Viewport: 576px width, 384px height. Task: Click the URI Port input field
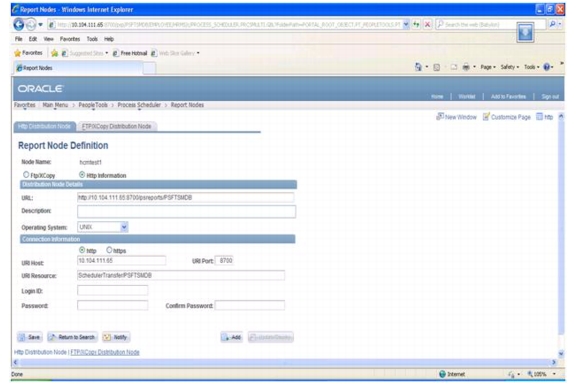pos(224,261)
